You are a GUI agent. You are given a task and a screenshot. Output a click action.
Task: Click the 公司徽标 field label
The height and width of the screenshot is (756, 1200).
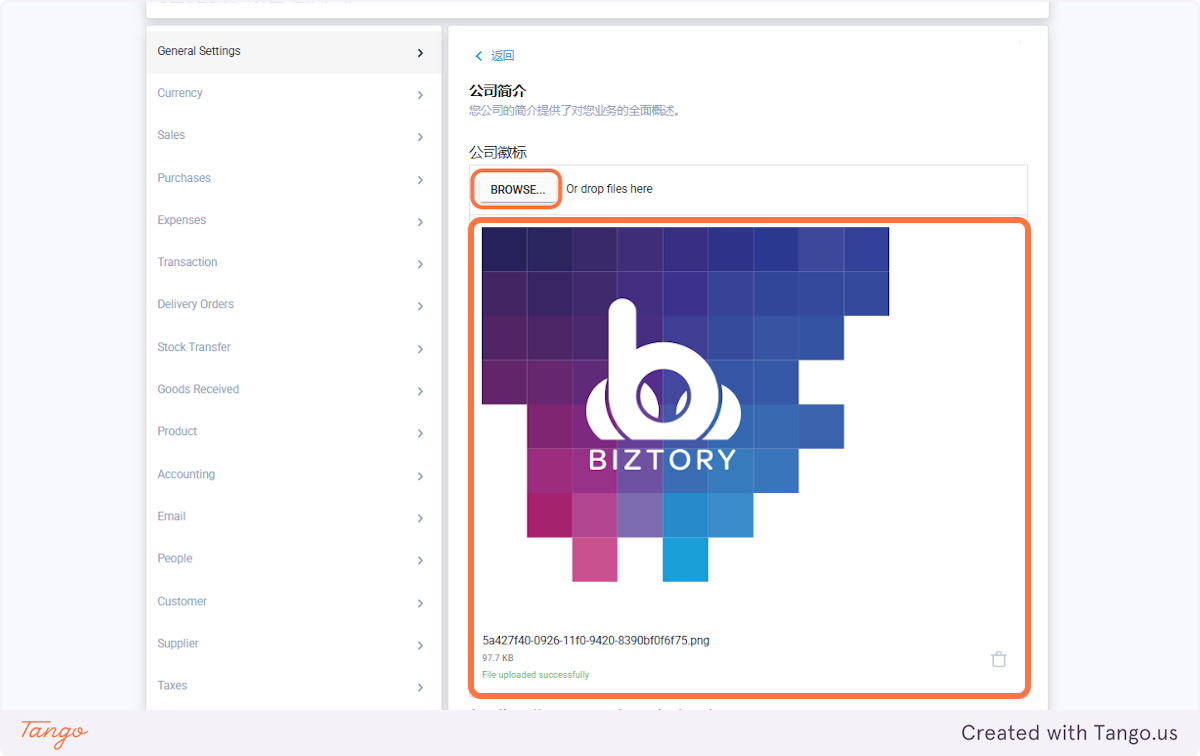click(x=497, y=152)
